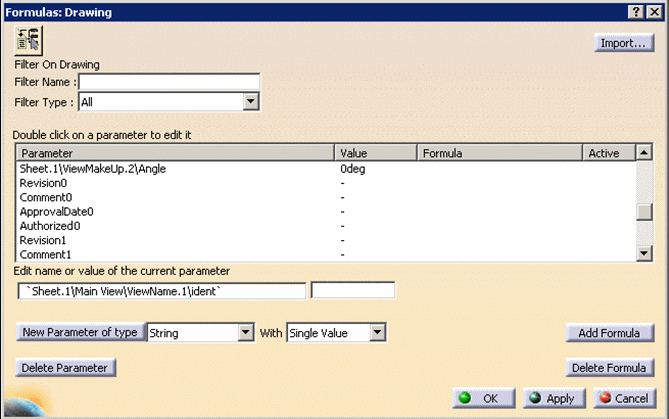Expand the Single Value dropdown
The width and height of the screenshot is (669, 419).
377,333
